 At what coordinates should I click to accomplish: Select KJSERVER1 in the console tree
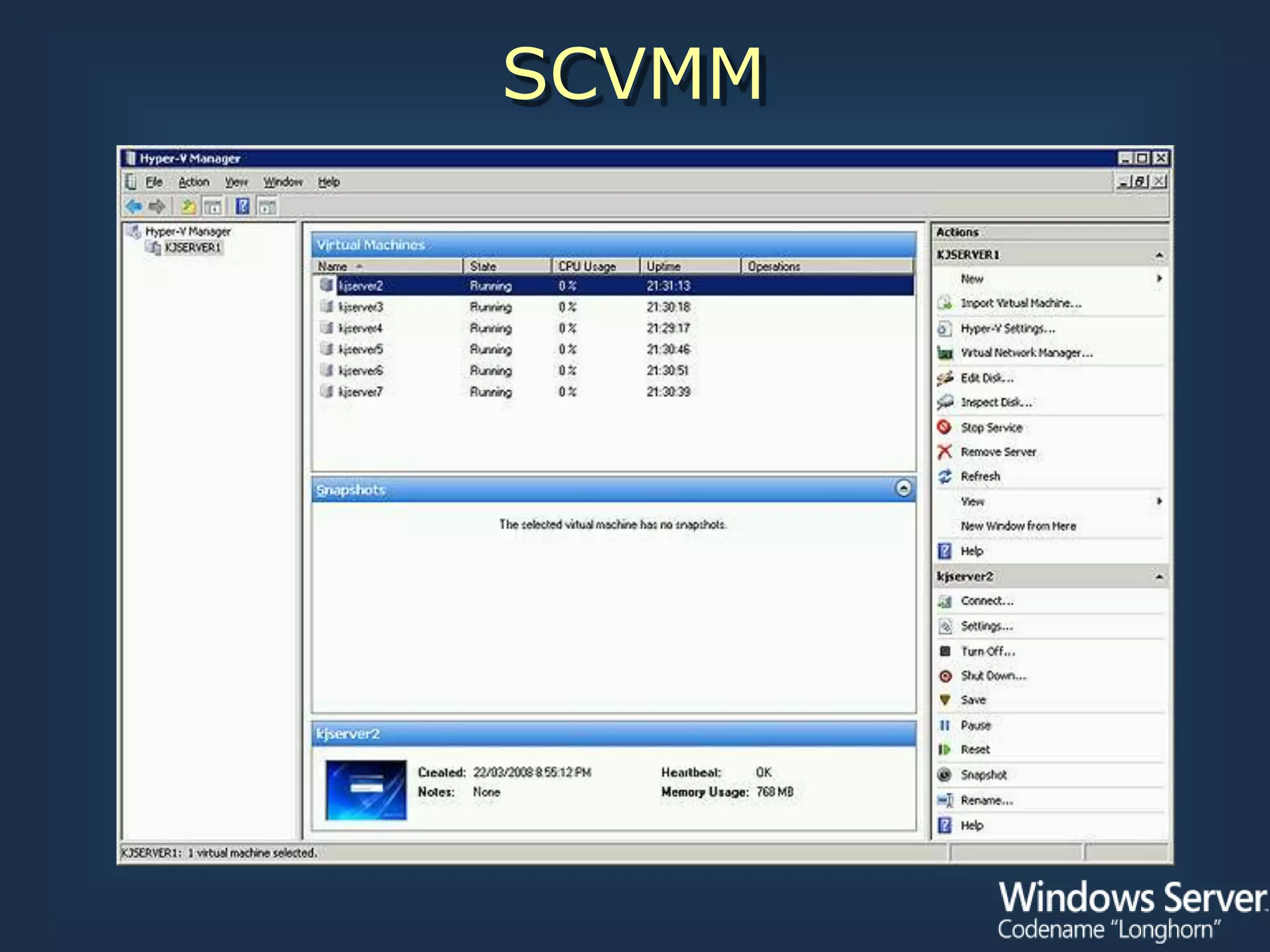point(192,248)
